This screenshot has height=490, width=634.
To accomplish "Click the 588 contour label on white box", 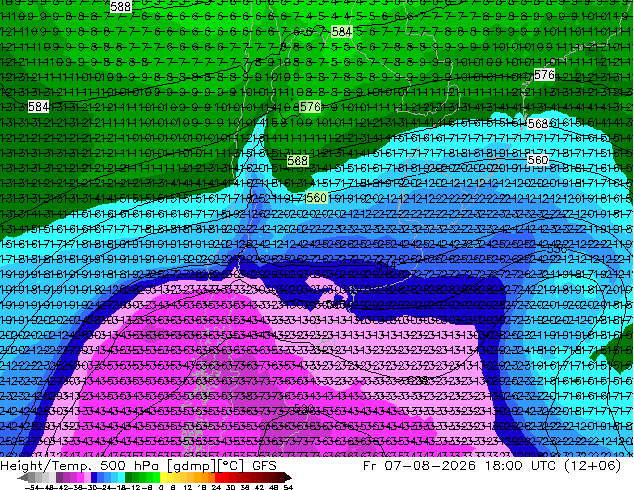I will pos(120,6).
